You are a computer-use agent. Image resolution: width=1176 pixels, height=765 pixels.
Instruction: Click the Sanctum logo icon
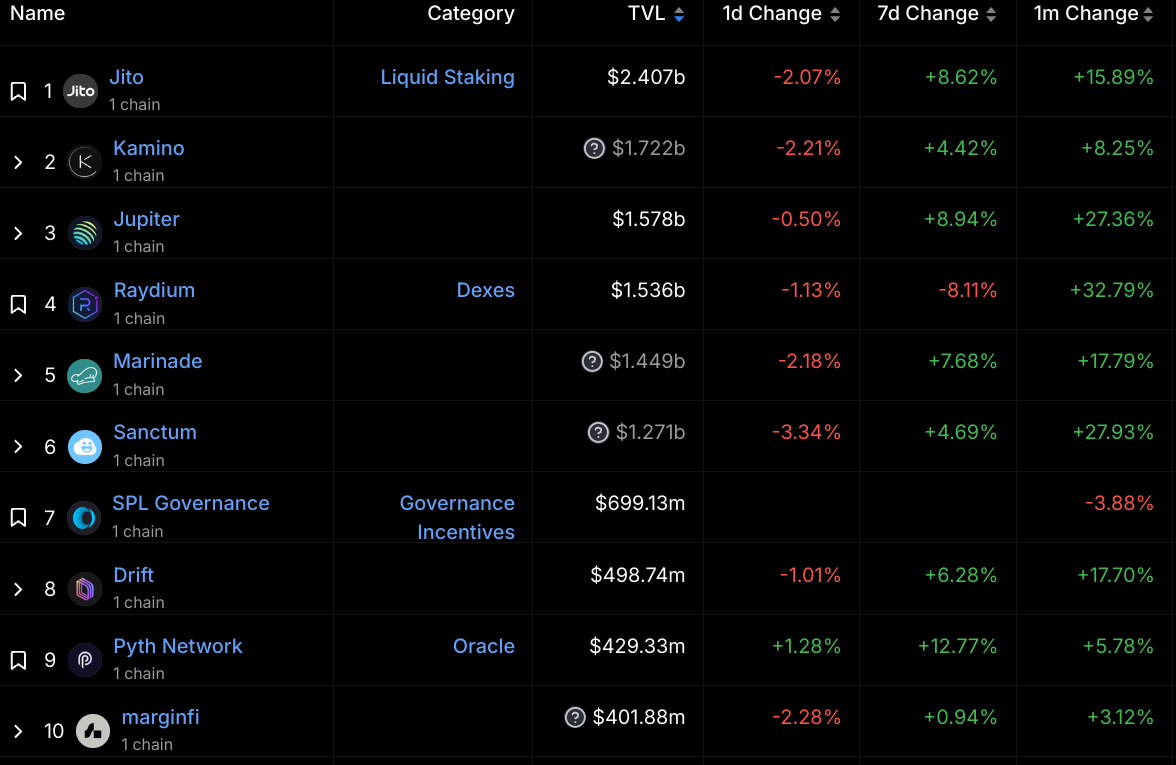[84, 446]
